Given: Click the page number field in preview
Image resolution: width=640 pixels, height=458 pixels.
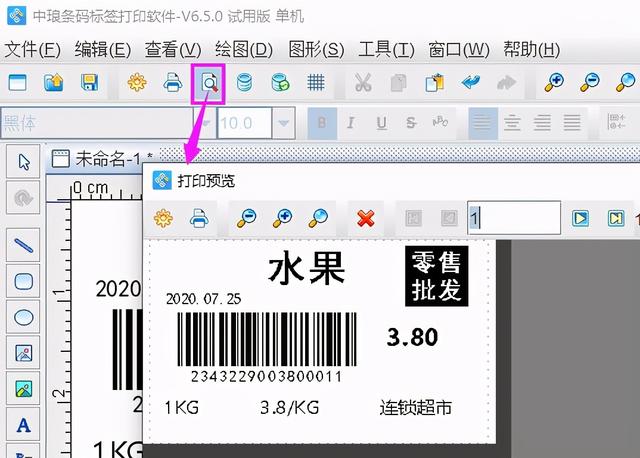Looking at the screenshot, I should 513,217.
